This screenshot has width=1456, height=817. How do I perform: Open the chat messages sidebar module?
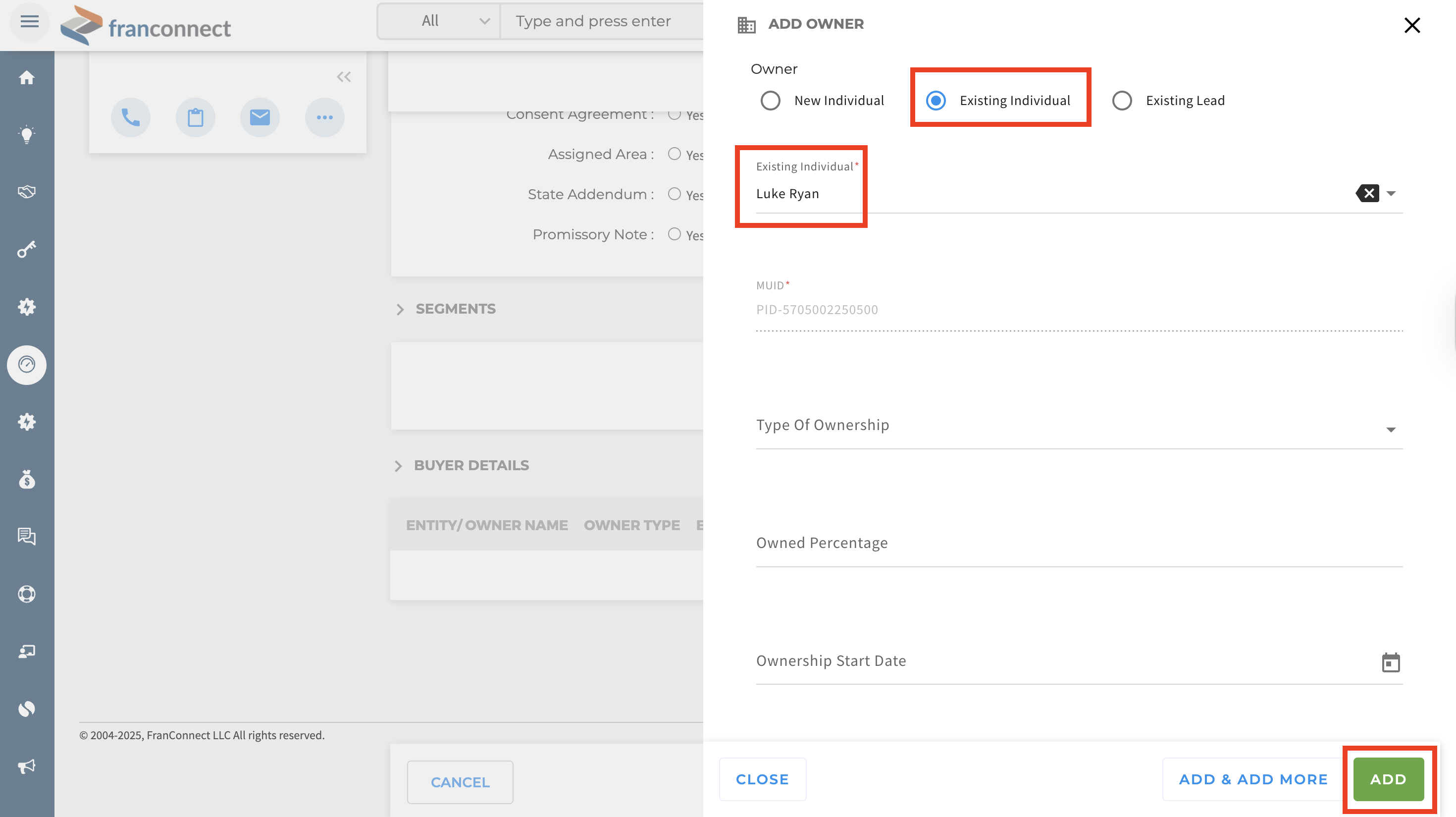(27, 536)
